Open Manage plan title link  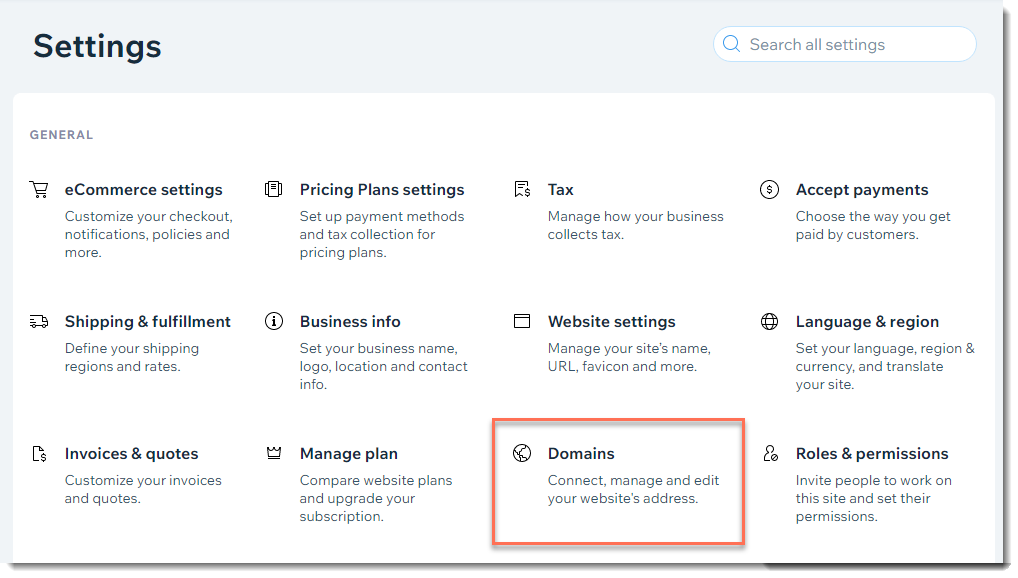click(349, 453)
